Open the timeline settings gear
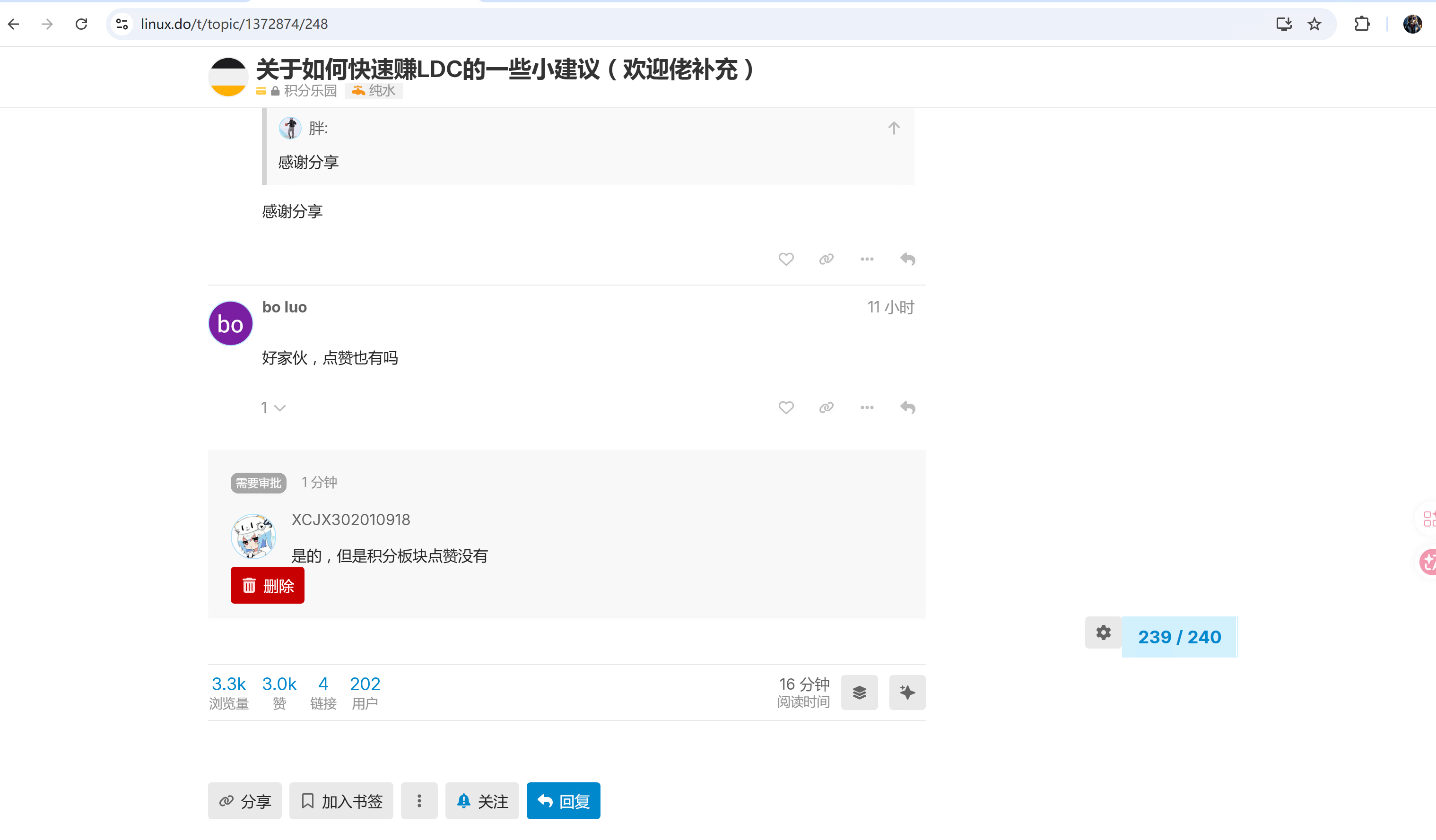Screen dimensions: 1436x840 tap(1103, 632)
